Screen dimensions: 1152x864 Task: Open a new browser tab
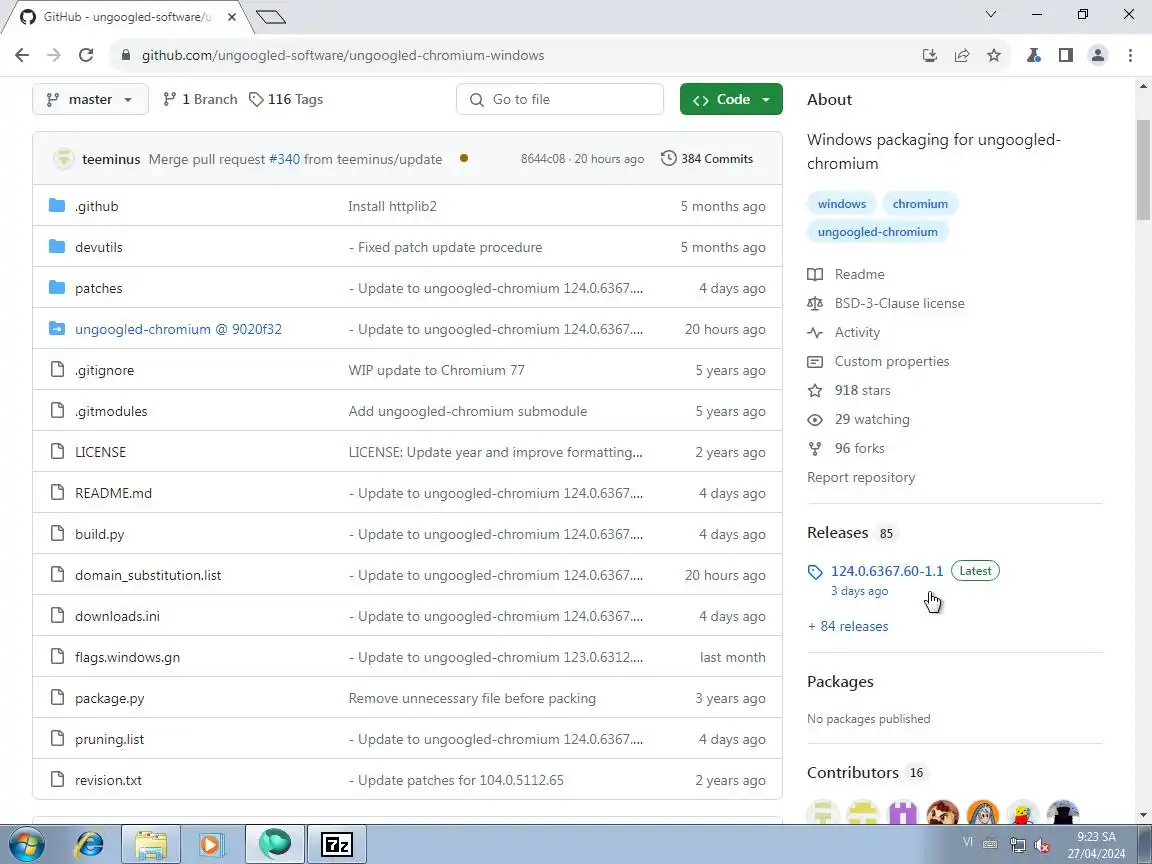click(x=271, y=16)
